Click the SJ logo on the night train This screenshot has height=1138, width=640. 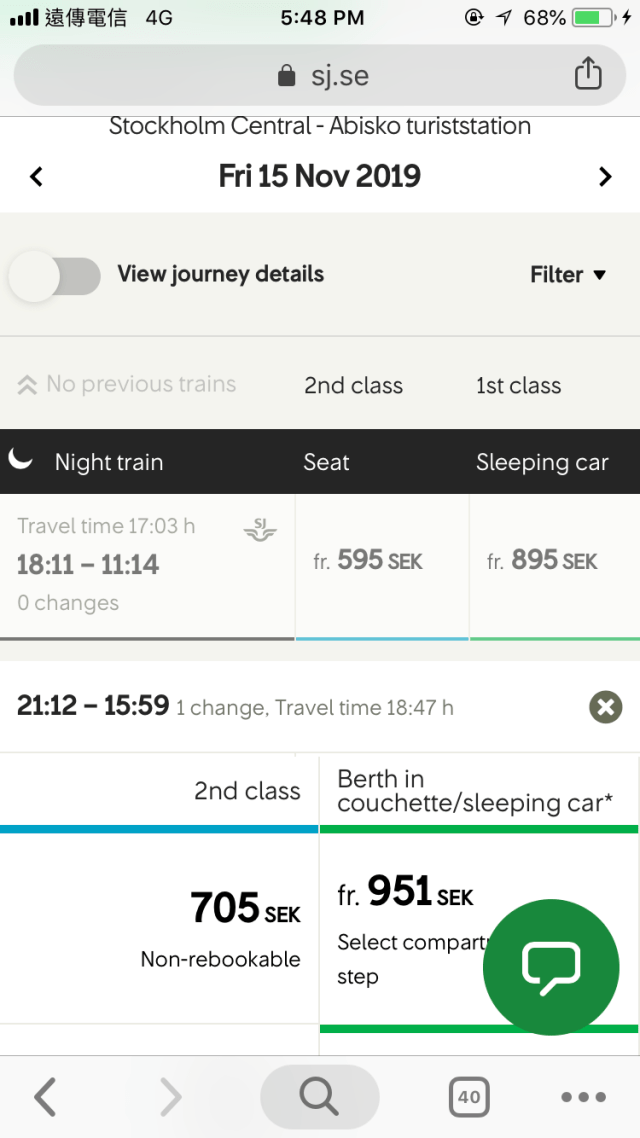260,529
